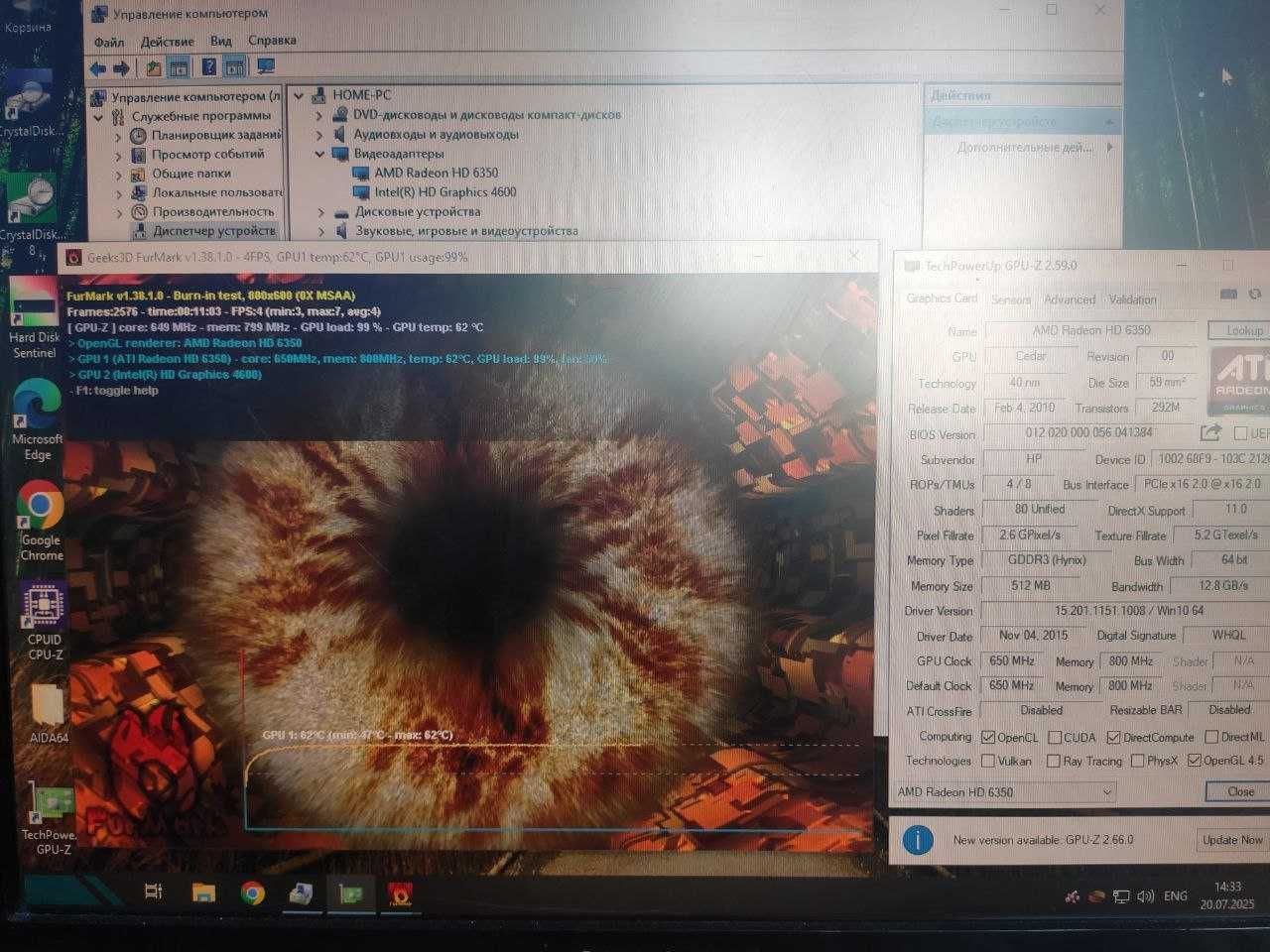Viewport: 1270px width, 952px height.
Task: Open the Вид menu
Action: (220, 41)
